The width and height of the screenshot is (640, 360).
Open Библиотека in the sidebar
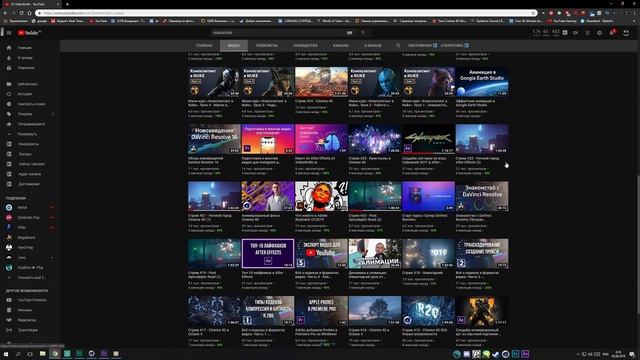[x=30, y=84]
